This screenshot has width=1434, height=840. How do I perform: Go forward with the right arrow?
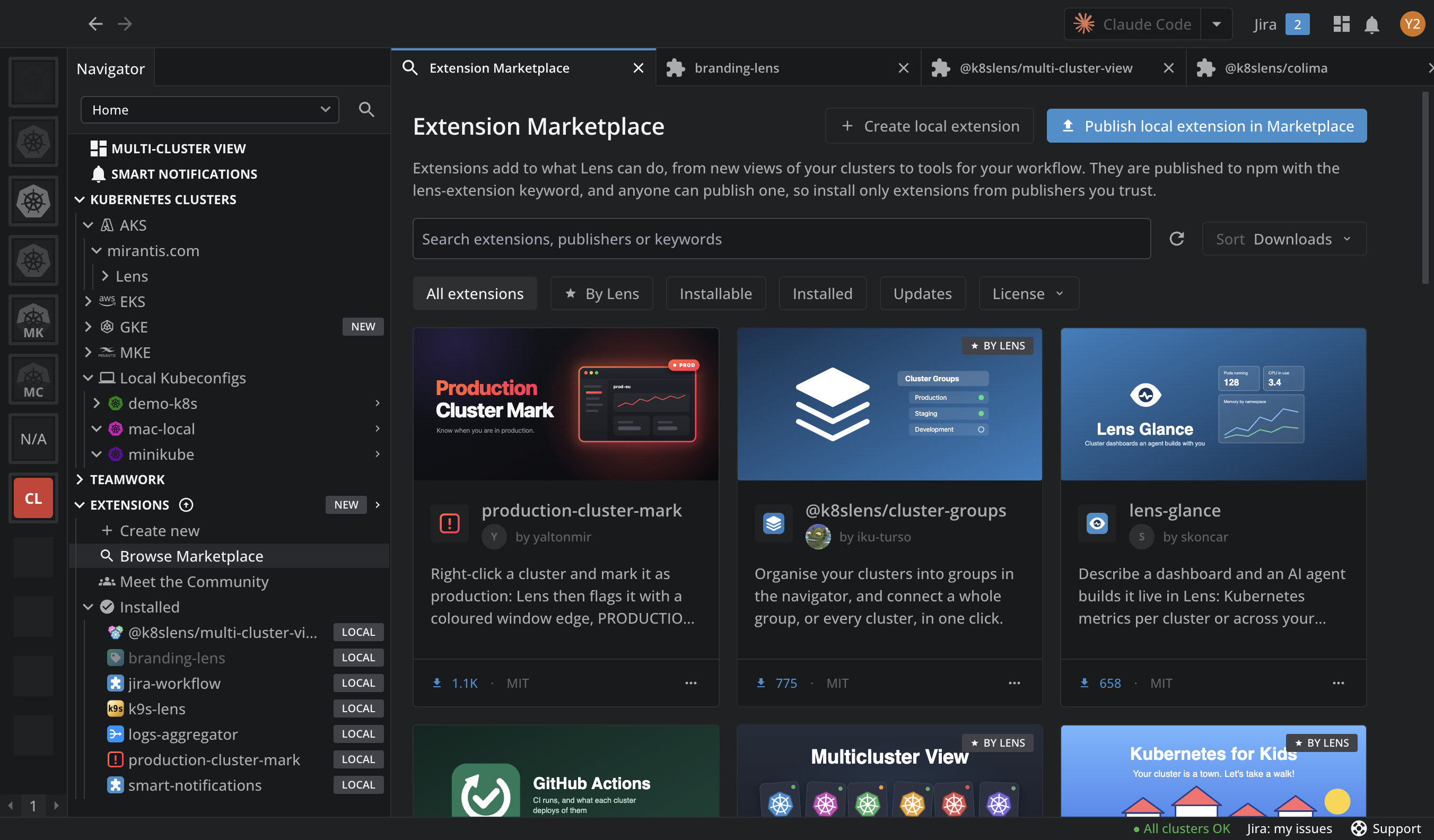pos(125,24)
